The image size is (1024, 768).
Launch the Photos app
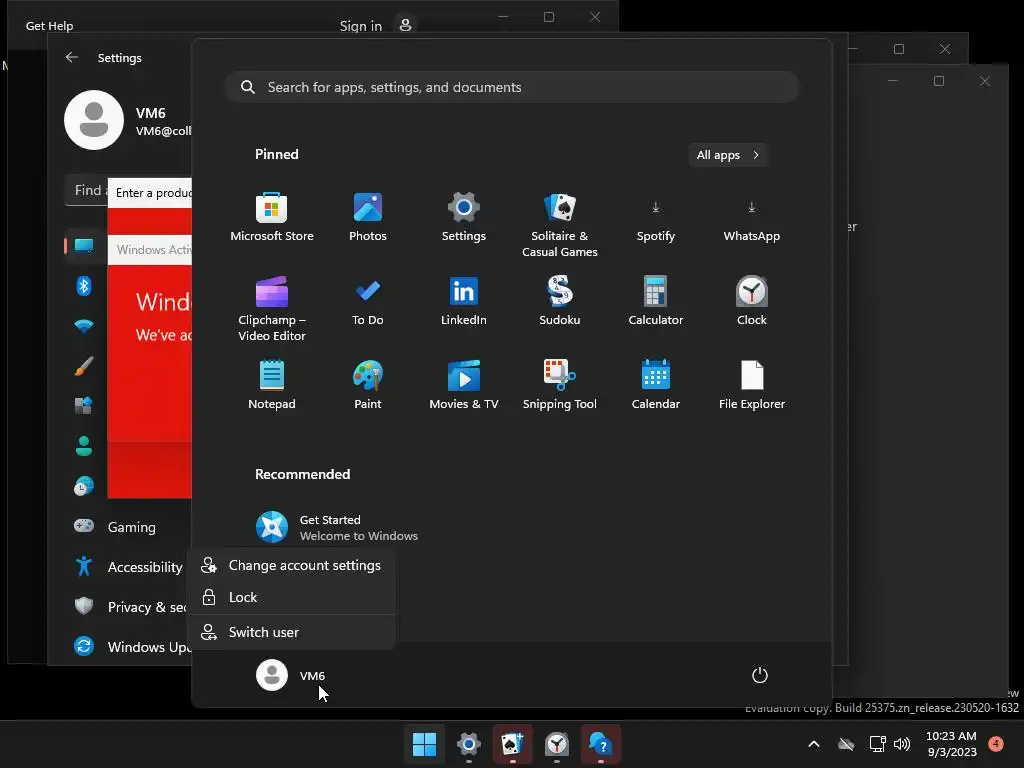[368, 217]
